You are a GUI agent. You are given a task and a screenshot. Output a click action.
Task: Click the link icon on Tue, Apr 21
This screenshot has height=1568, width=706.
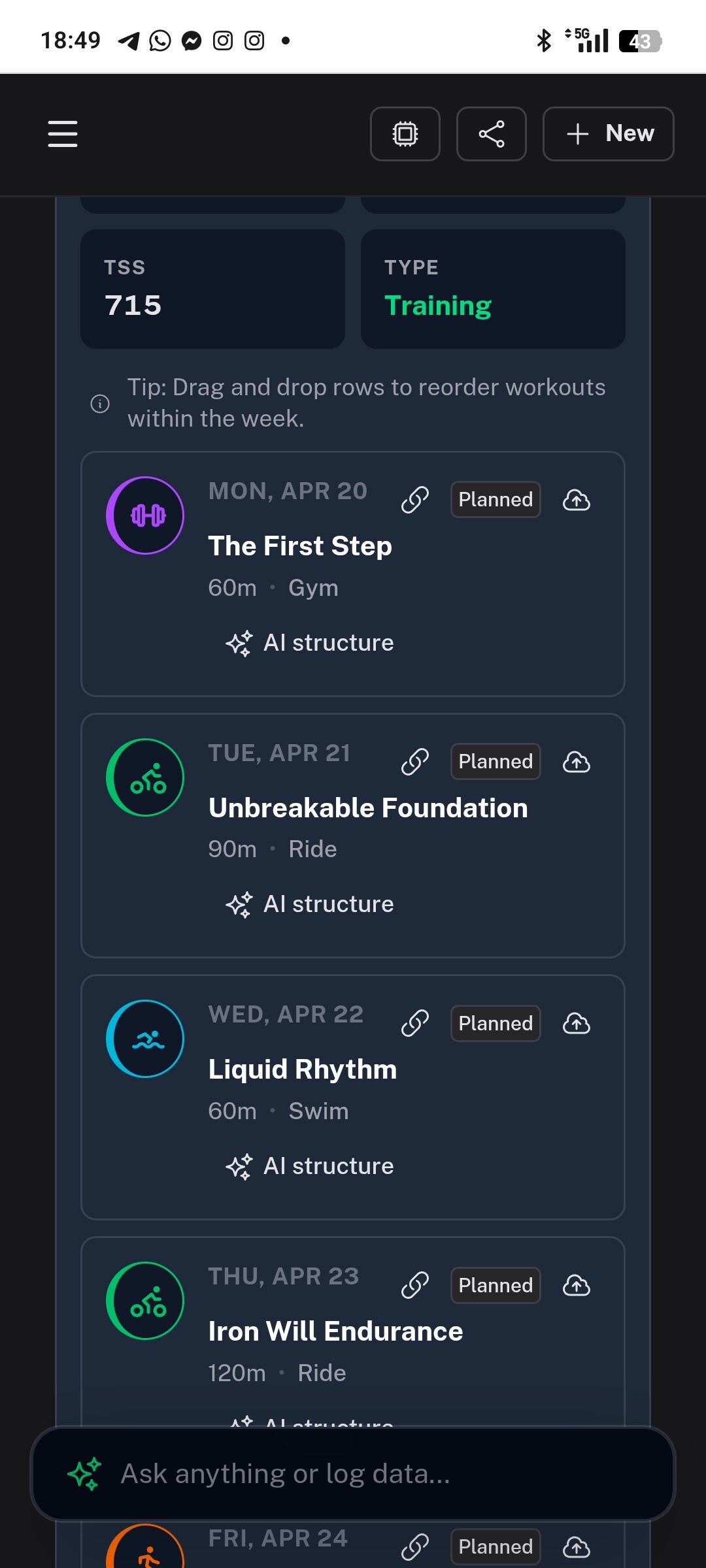pyautogui.click(x=415, y=762)
